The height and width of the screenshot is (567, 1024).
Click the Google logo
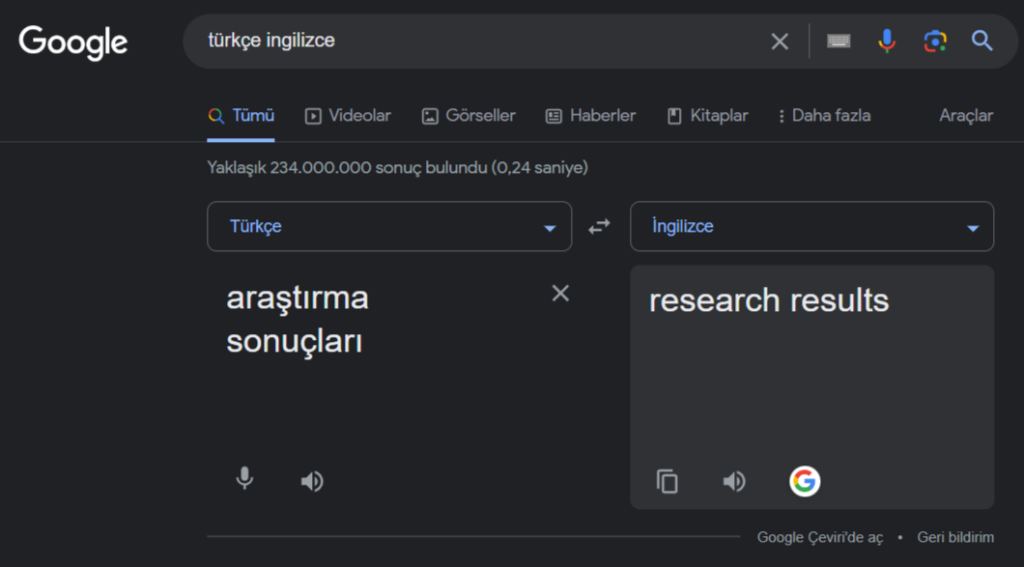point(73,42)
